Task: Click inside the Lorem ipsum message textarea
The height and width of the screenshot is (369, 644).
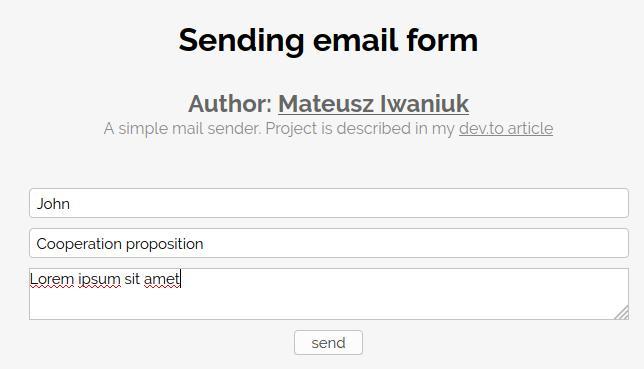Action: click(x=329, y=294)
